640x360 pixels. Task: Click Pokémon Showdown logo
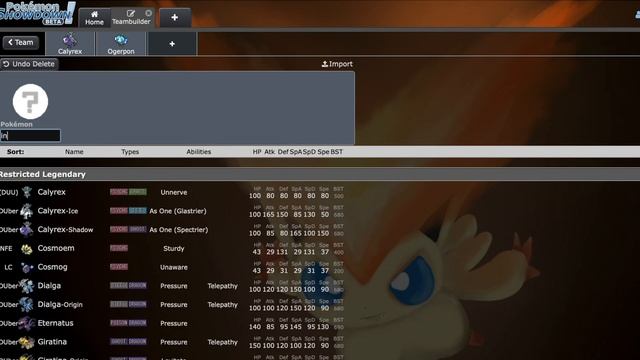pos(38,13)
